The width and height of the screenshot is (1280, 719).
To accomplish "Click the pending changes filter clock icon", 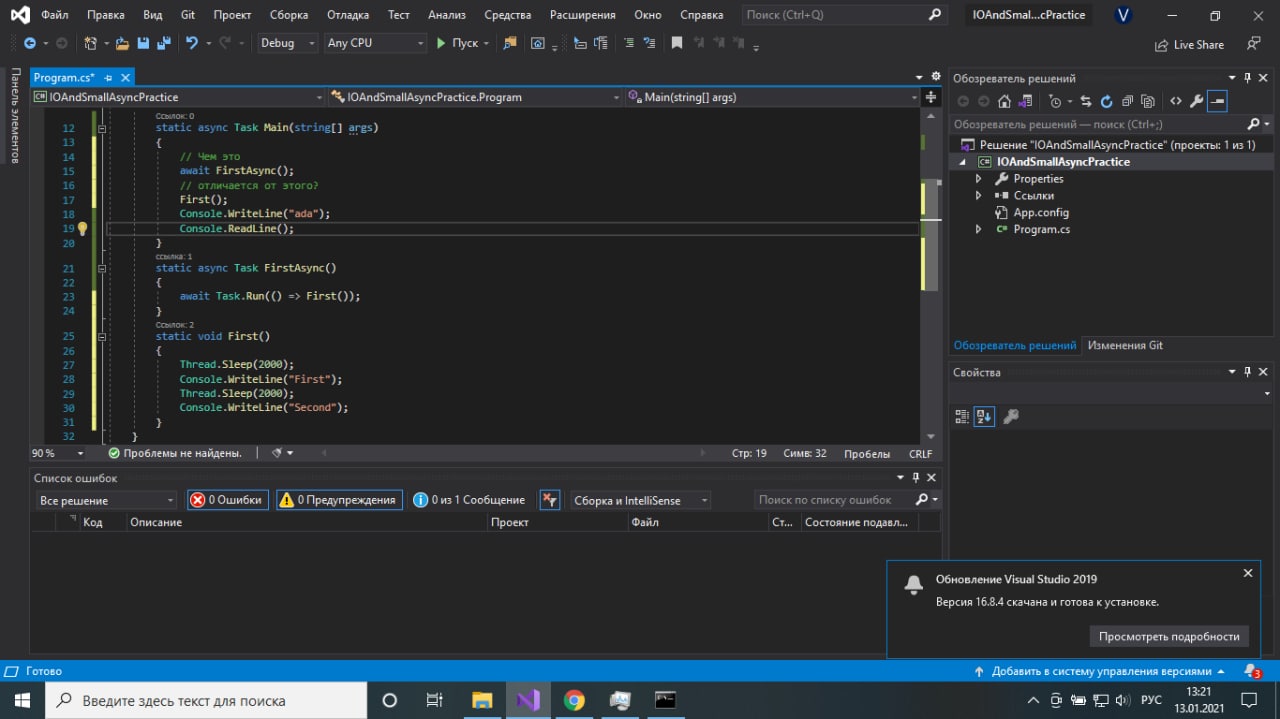I will (1055, 101).
